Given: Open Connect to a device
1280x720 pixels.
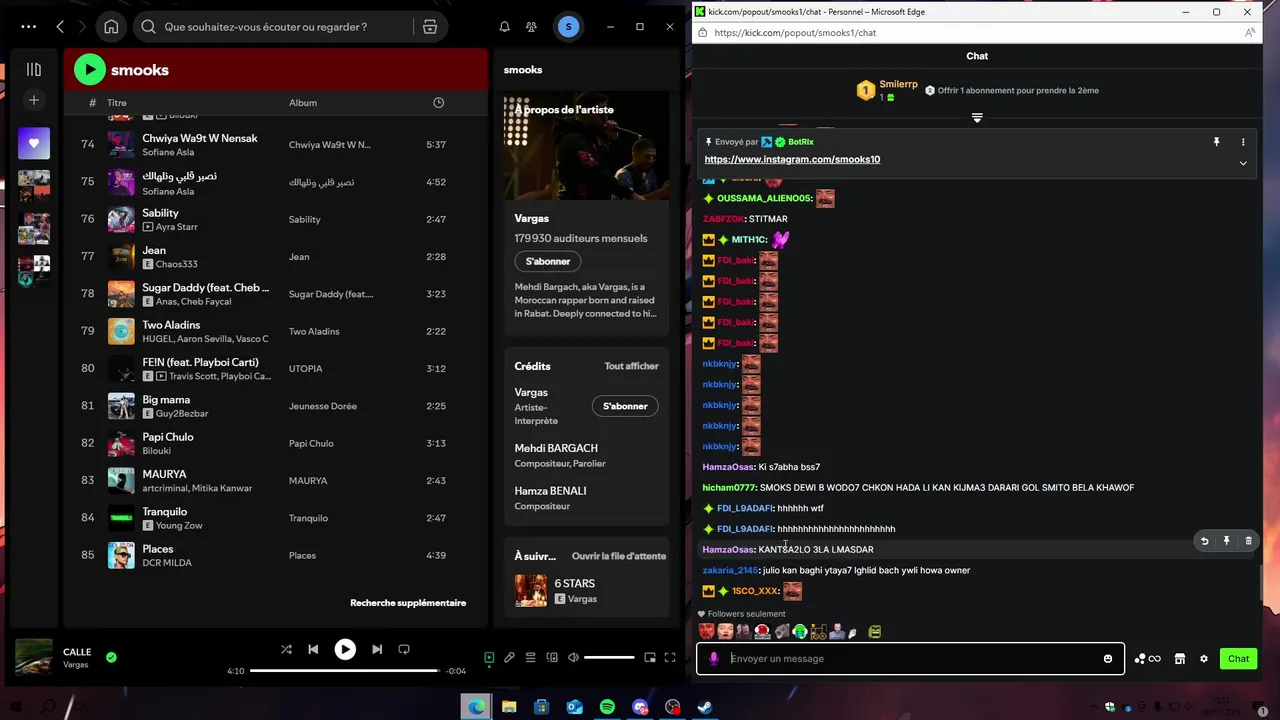Looking at the screenshot, I should pos(552,658).
